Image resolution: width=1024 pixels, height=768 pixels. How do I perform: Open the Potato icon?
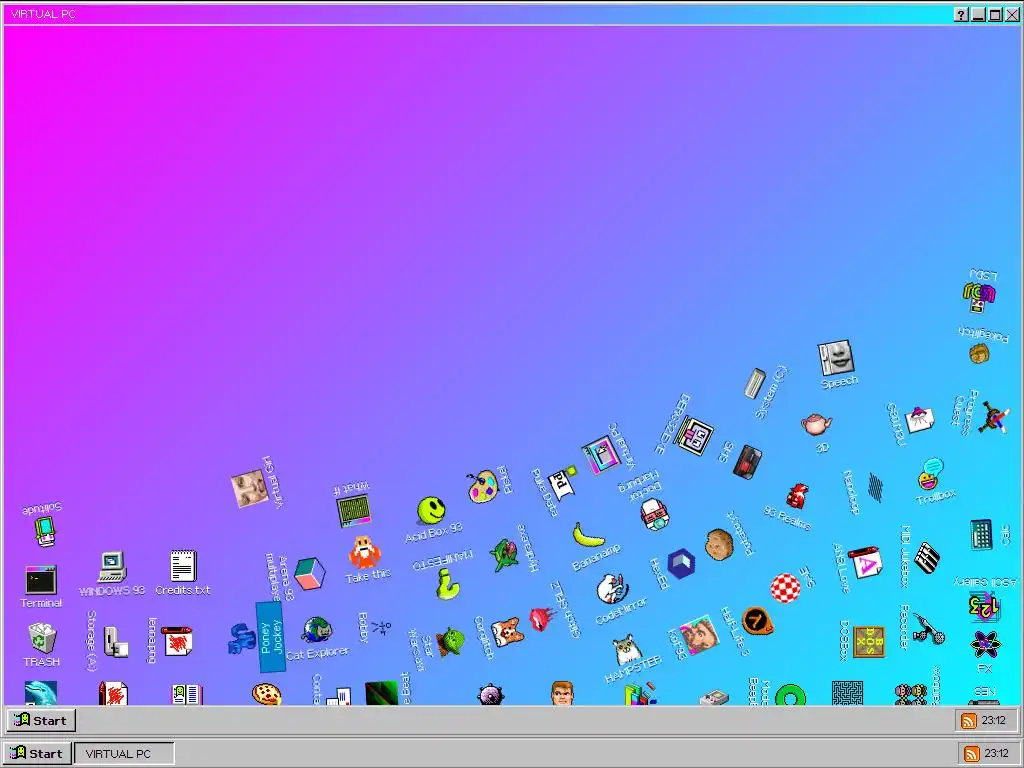719,544
